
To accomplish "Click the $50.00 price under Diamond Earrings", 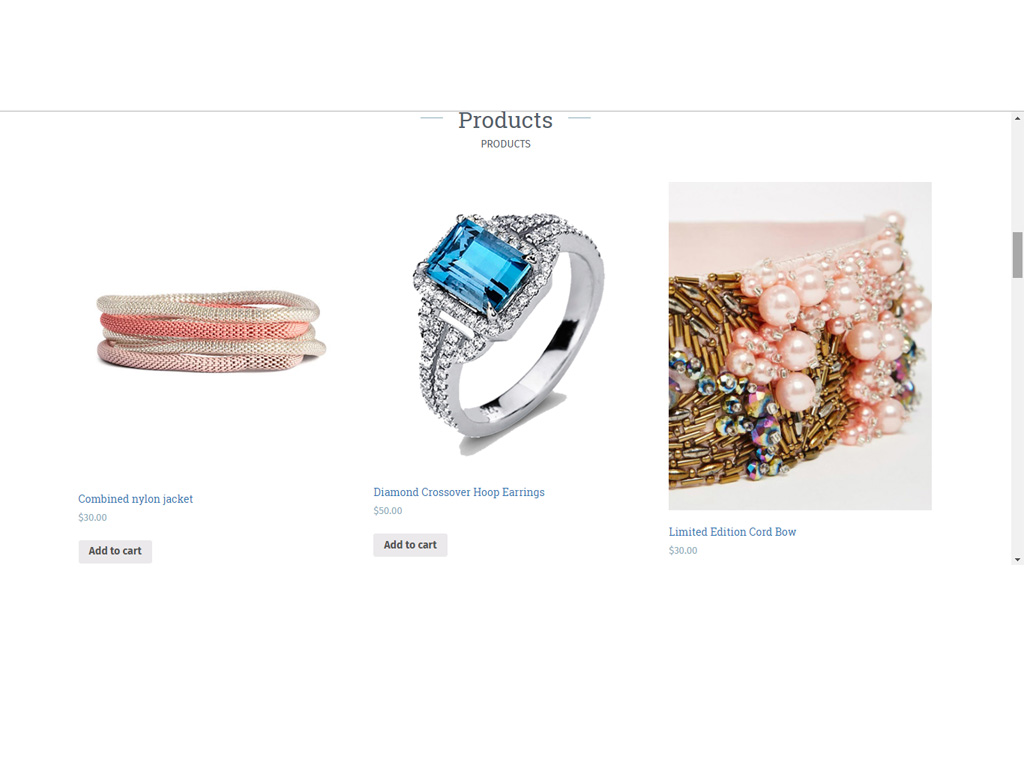I will click(x=388, y=511).
